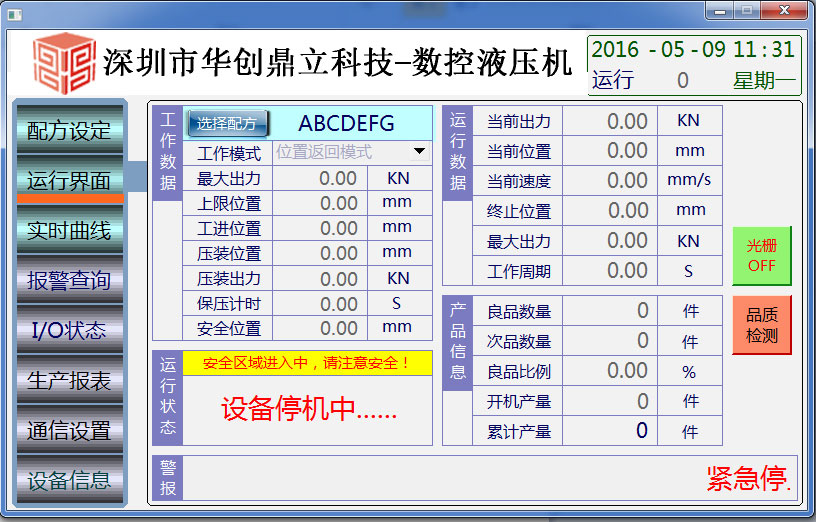Image resolution: width=816 pixels, height=522 pixels.
Task: Click the 工进位置 value field
Action: click(x=320, y=228)
